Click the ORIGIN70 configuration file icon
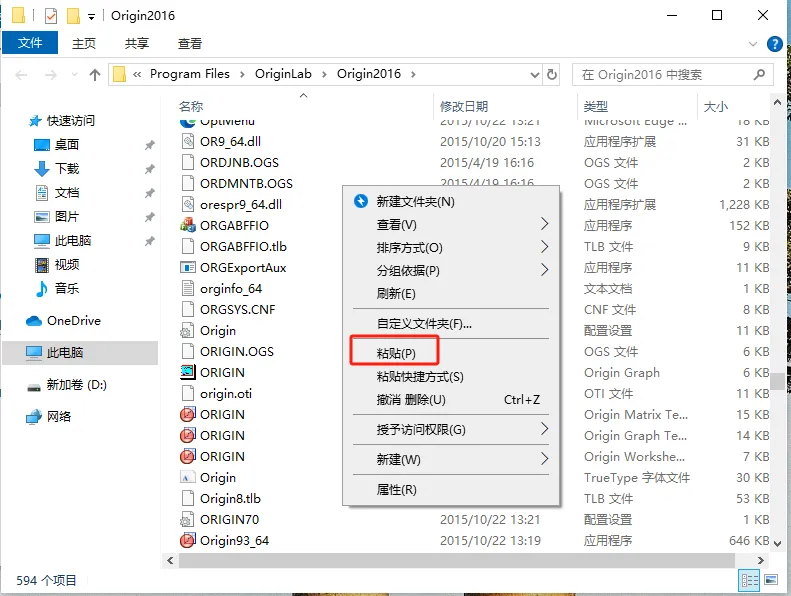 tap(188, 519)
